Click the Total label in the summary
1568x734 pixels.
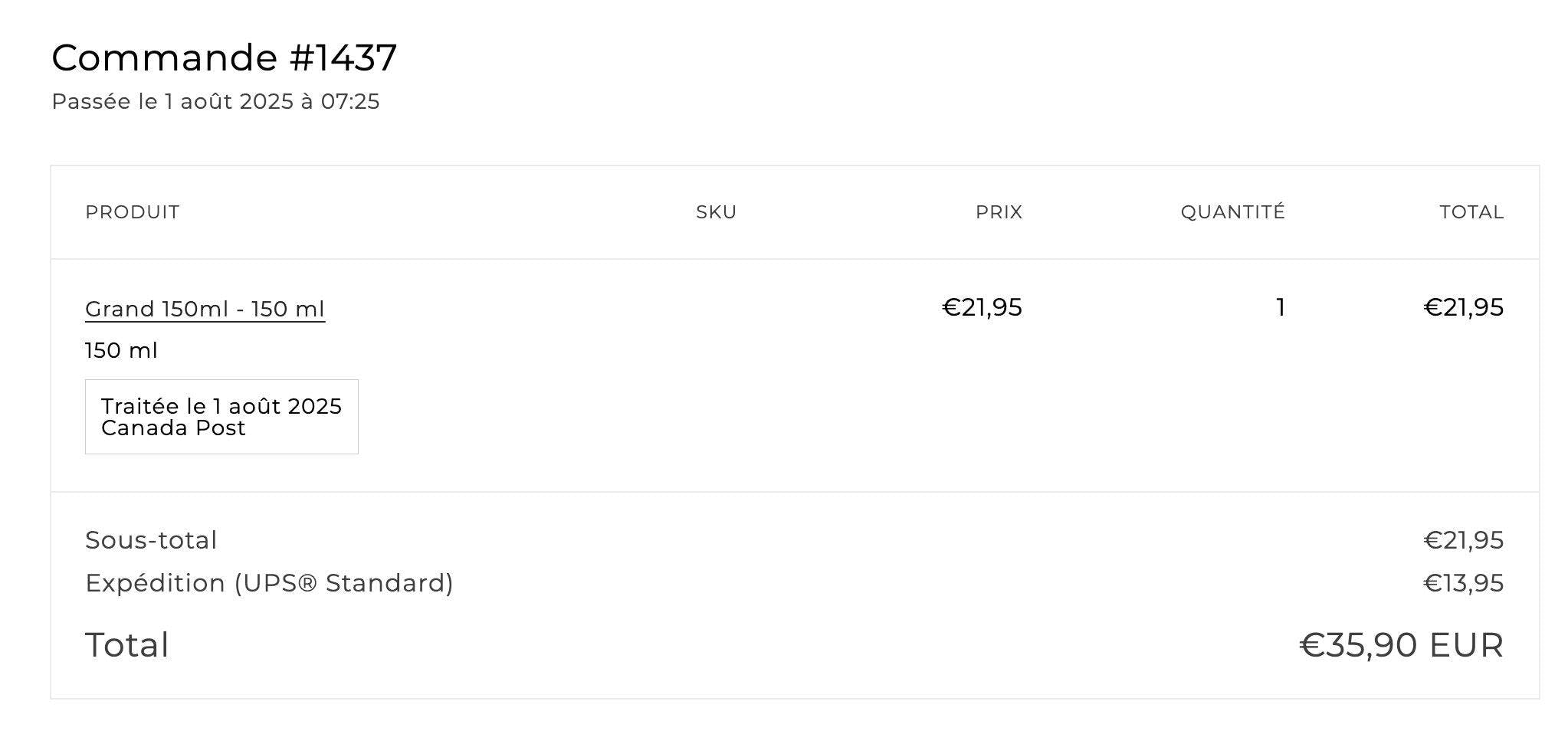tap(127, 645)
